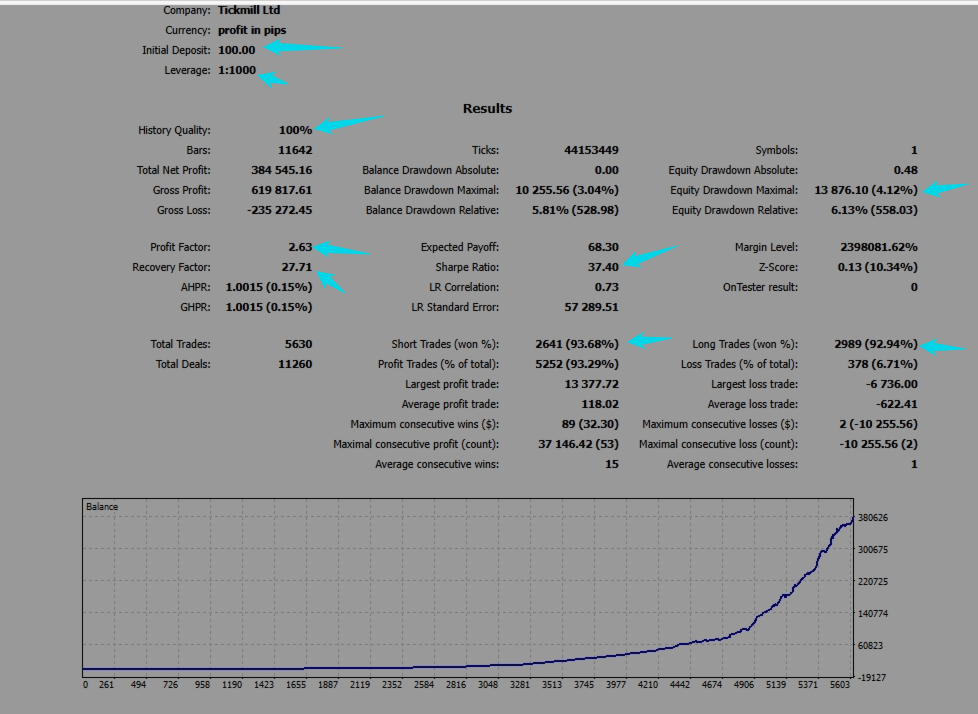
Task: Select Maximum consecutive losses value 2 (-10 255.56)
Action: (x=878, y=423)
